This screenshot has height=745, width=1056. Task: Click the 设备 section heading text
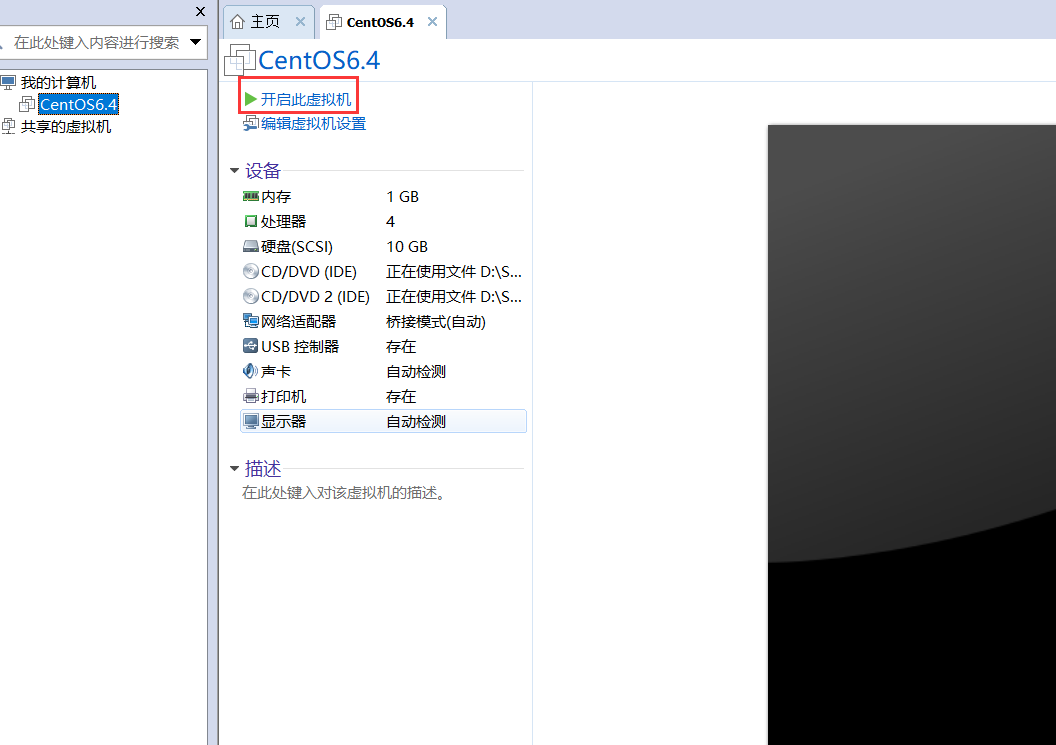pyautogui.click(x=262, y=170)
